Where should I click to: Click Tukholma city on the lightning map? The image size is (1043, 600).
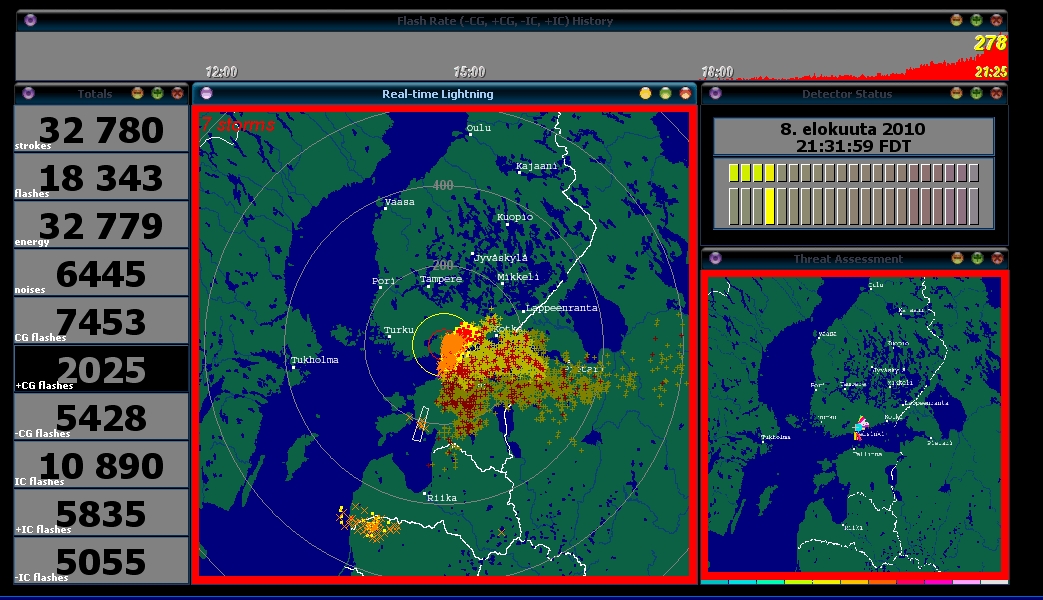click(x=314, y=360)
